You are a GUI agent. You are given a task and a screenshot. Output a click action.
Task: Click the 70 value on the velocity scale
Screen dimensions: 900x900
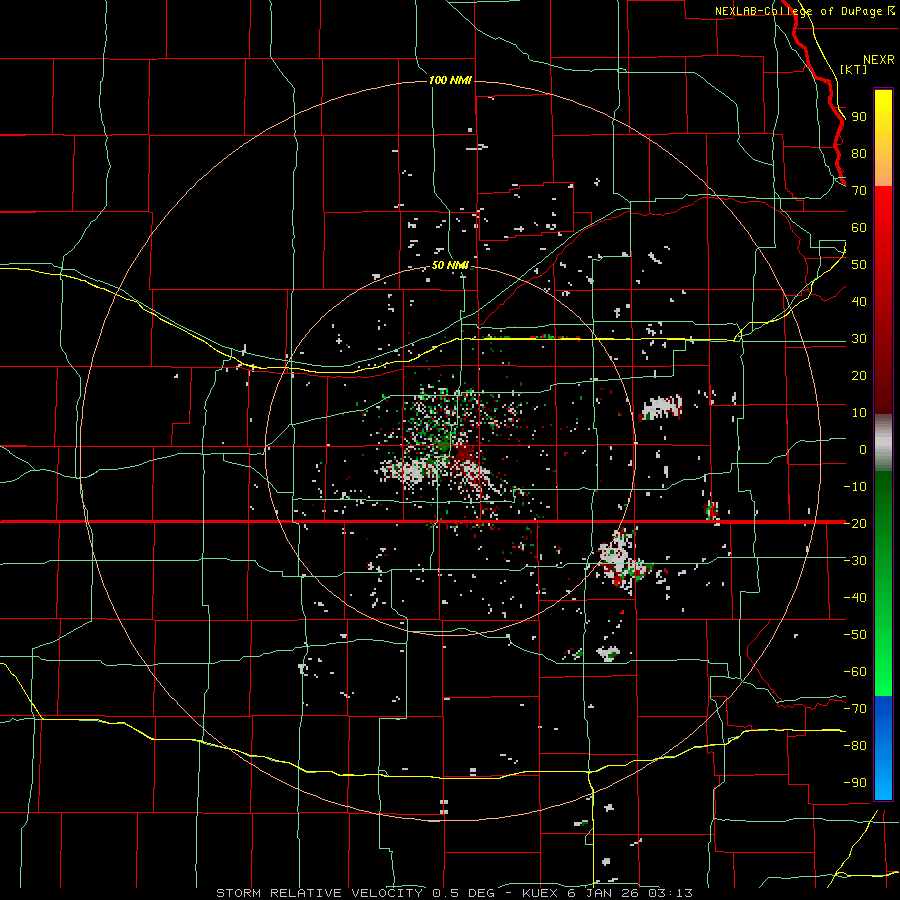(859, 191)
